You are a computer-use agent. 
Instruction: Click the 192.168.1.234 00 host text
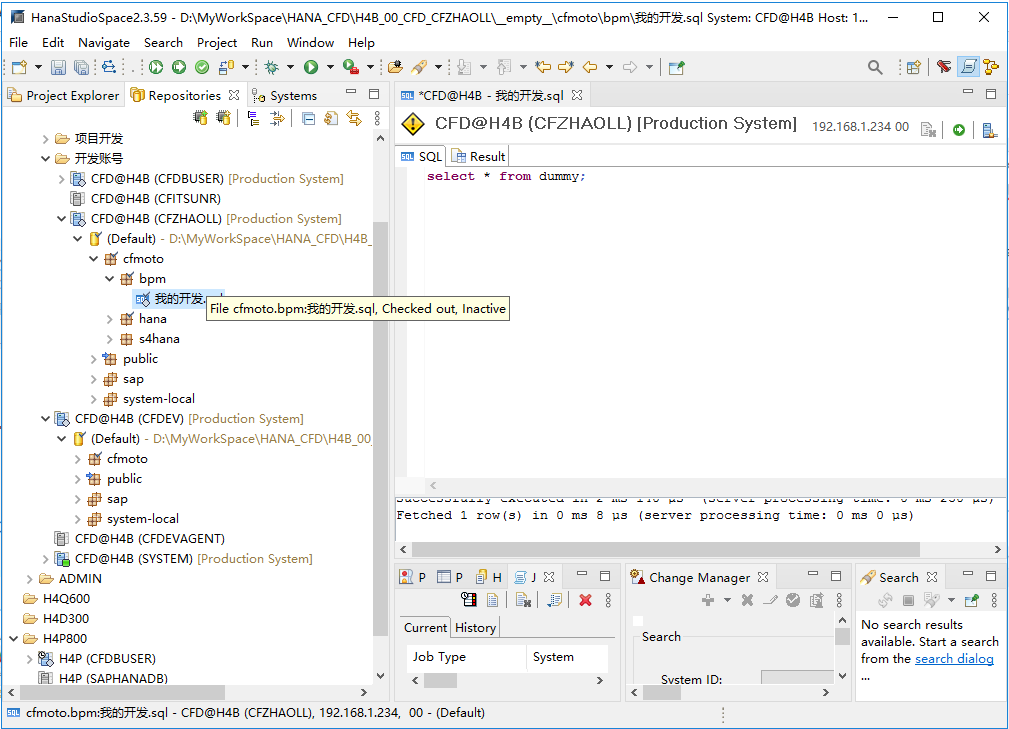860,127
